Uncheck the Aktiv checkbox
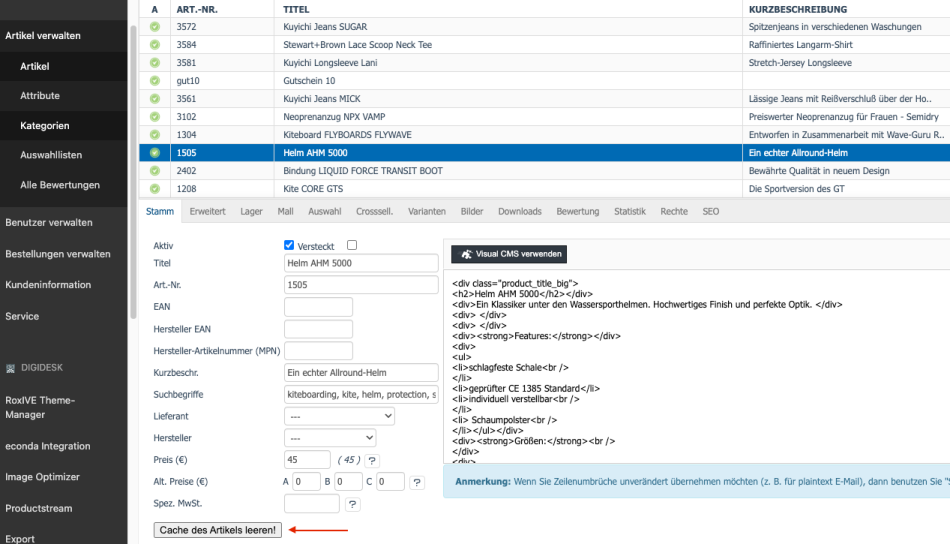 point(289,245)
